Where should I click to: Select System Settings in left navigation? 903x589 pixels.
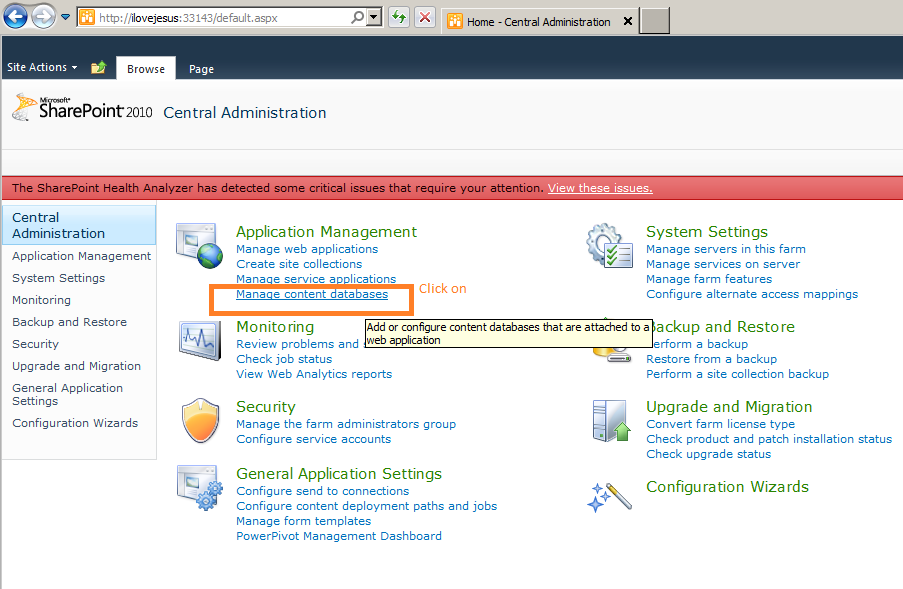click(x=59, y=278)
